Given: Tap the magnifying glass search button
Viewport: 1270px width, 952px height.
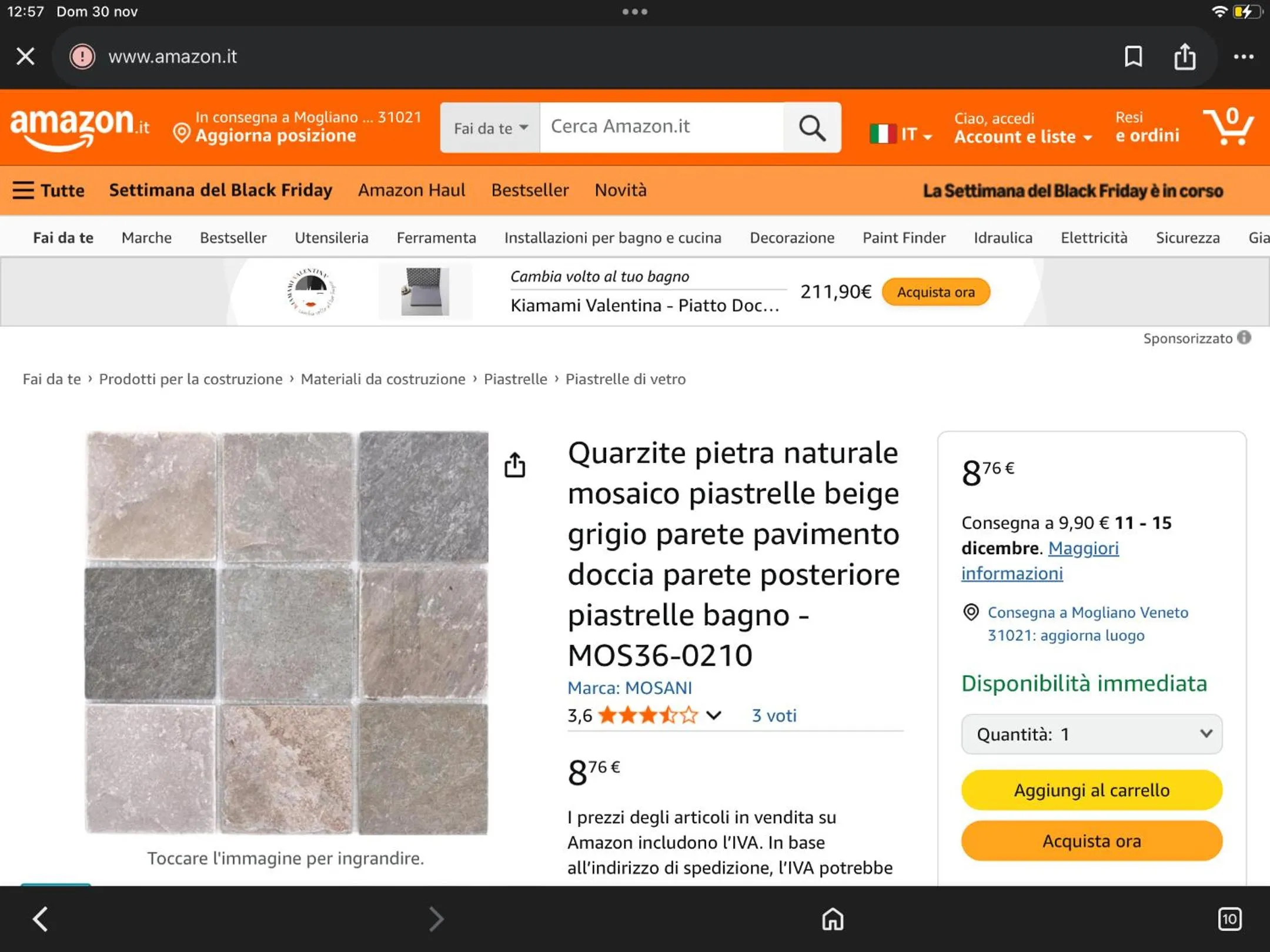Looking at the screenshot, I should coord(812,128).
